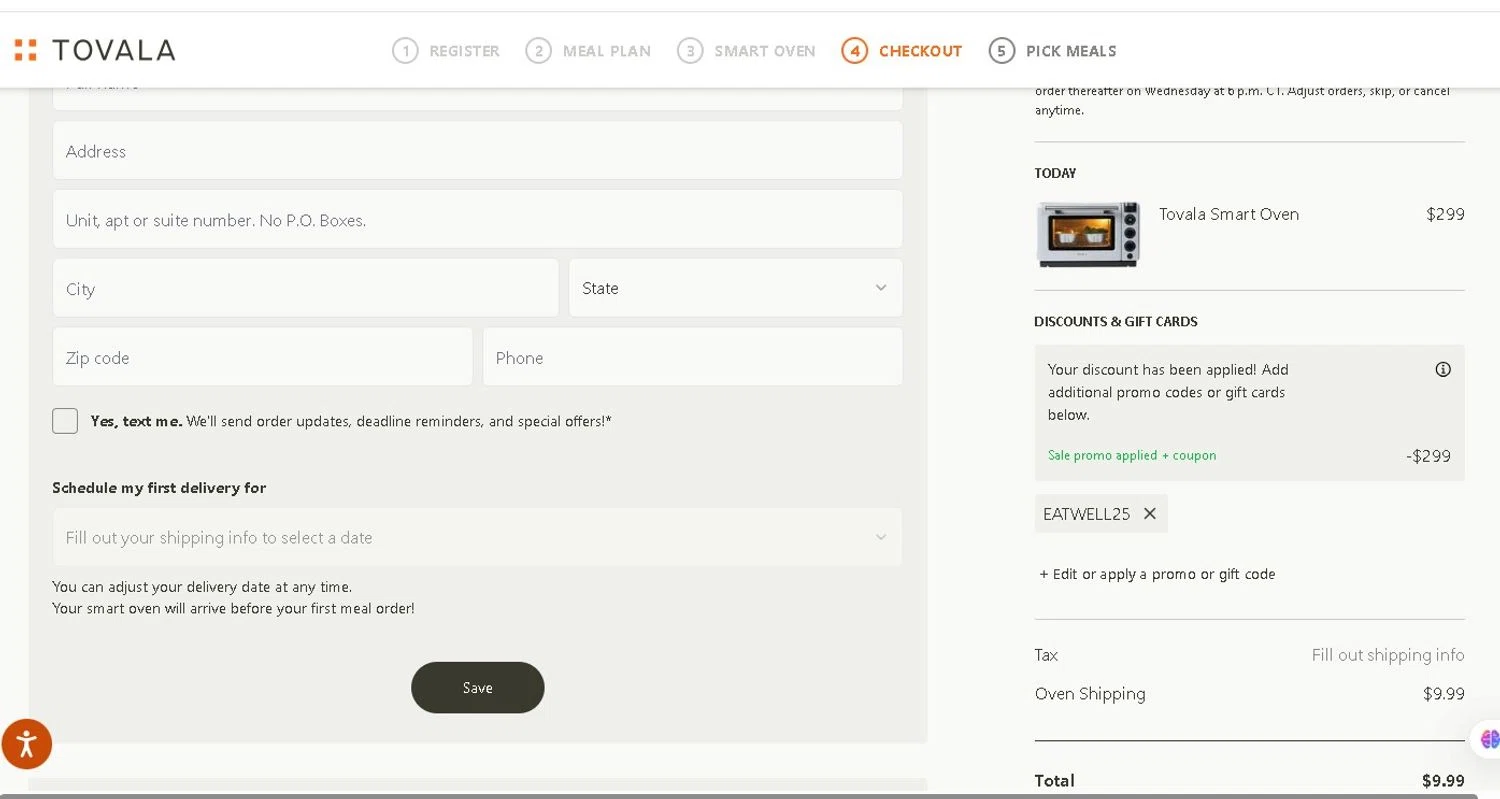Click the 'Tovala Smart Oven' item name

coord(1229,214)
